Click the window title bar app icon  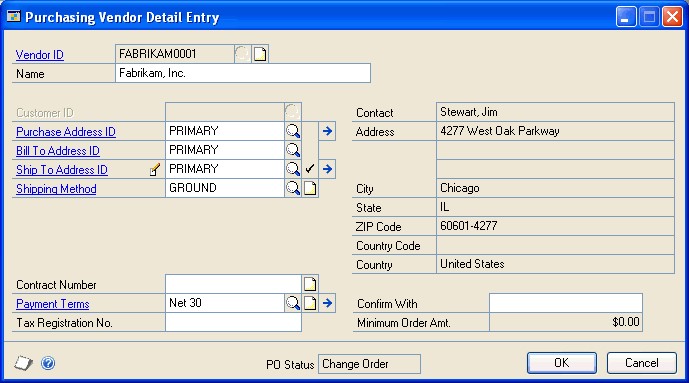[x=14, y=17]
